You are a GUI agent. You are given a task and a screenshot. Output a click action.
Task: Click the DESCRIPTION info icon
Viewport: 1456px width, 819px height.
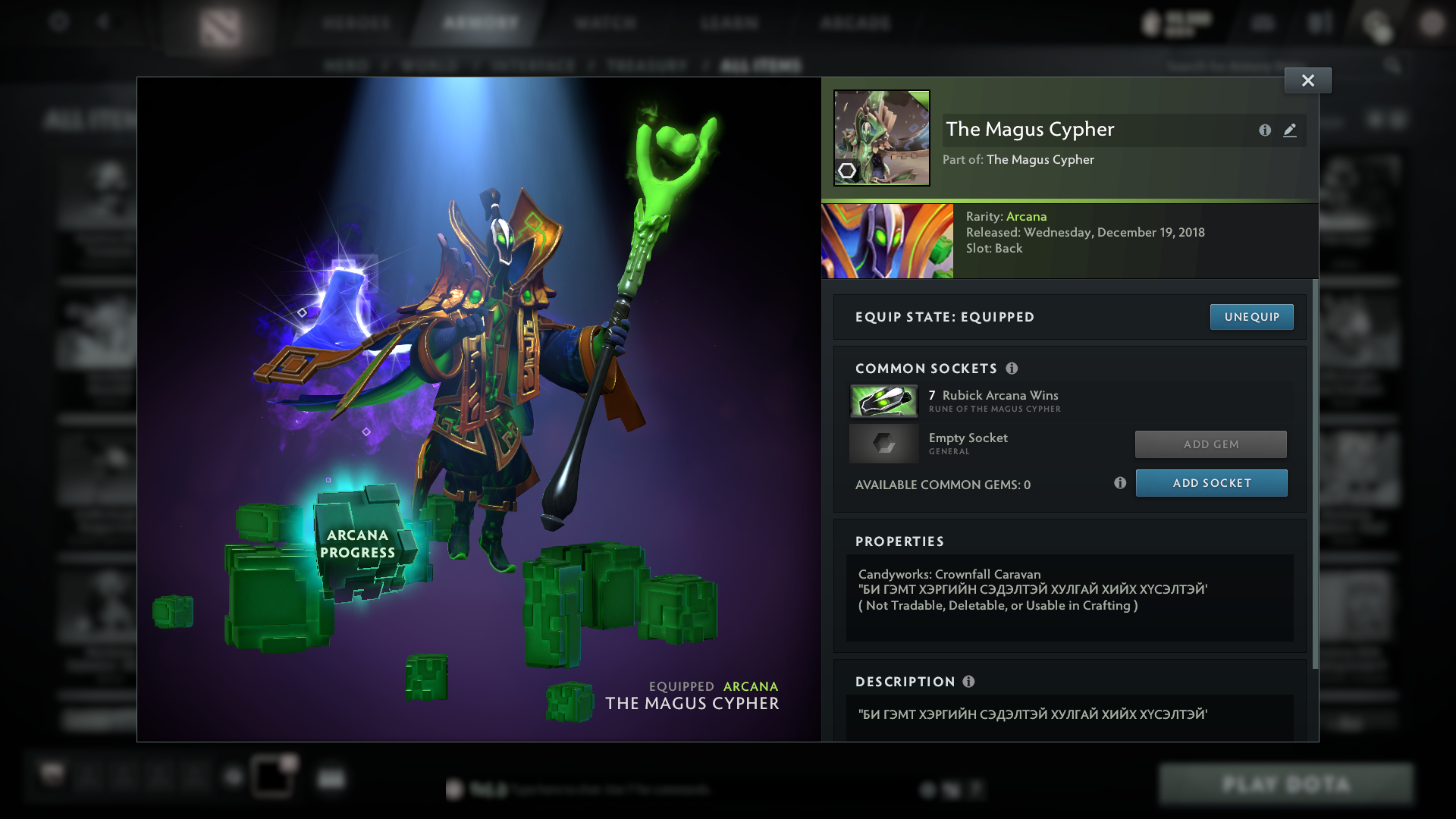pos(968,682)
